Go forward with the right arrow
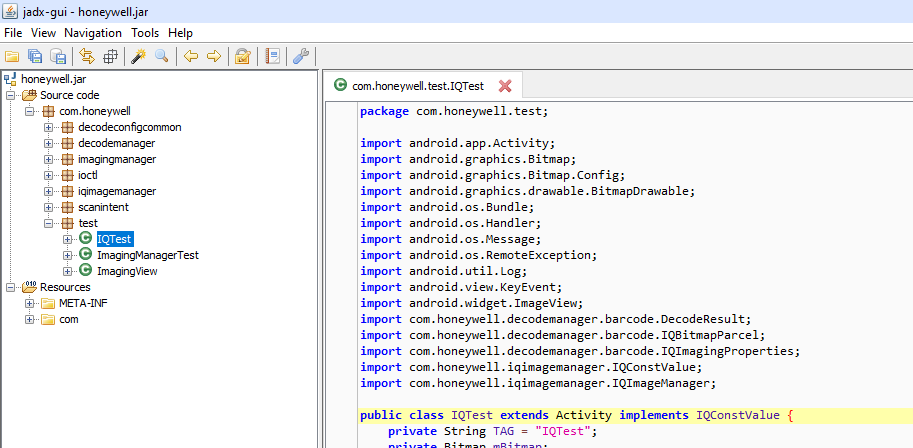Screen dimensions: 913x448 tap(214, 56)
